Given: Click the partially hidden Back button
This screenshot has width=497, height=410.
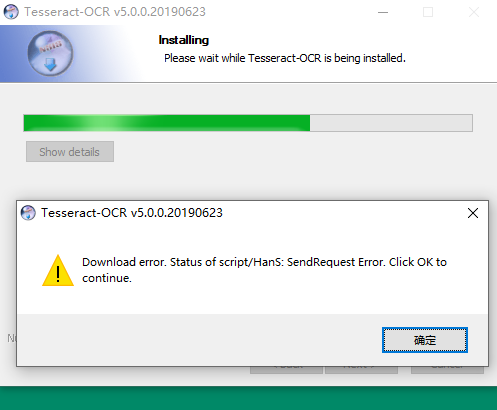Looking at the screenshot, I should point(286,370).
